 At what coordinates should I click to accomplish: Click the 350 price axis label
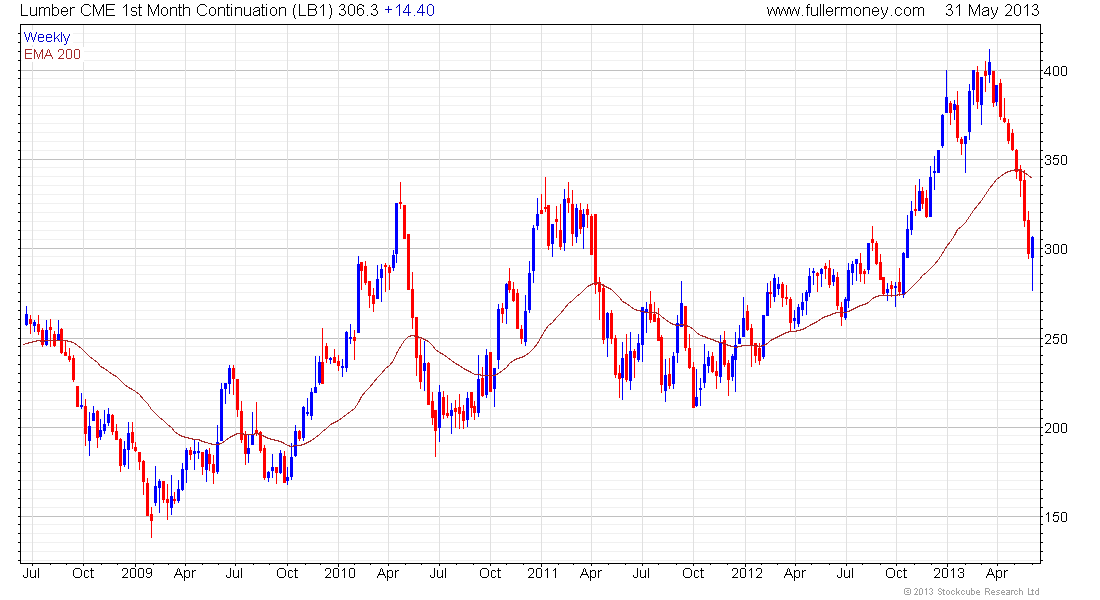pos(1056,161)
